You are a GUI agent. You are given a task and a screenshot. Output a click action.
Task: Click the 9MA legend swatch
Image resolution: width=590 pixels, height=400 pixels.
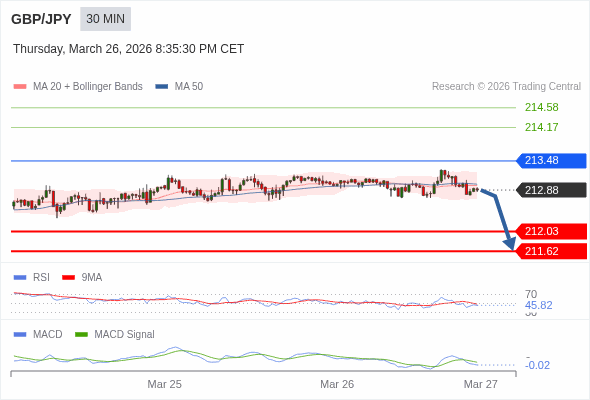(x=68, y=278)
